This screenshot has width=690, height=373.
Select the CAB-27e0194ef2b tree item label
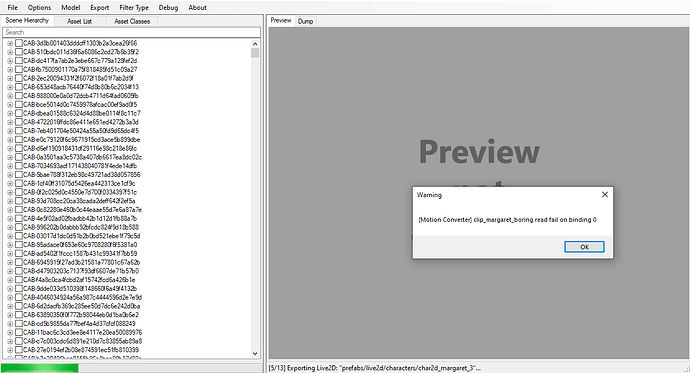(81, 350)
